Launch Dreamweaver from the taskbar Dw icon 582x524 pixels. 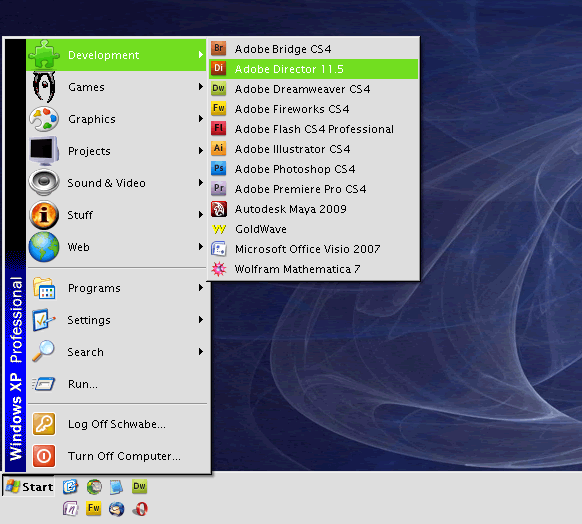pos(140,487)
